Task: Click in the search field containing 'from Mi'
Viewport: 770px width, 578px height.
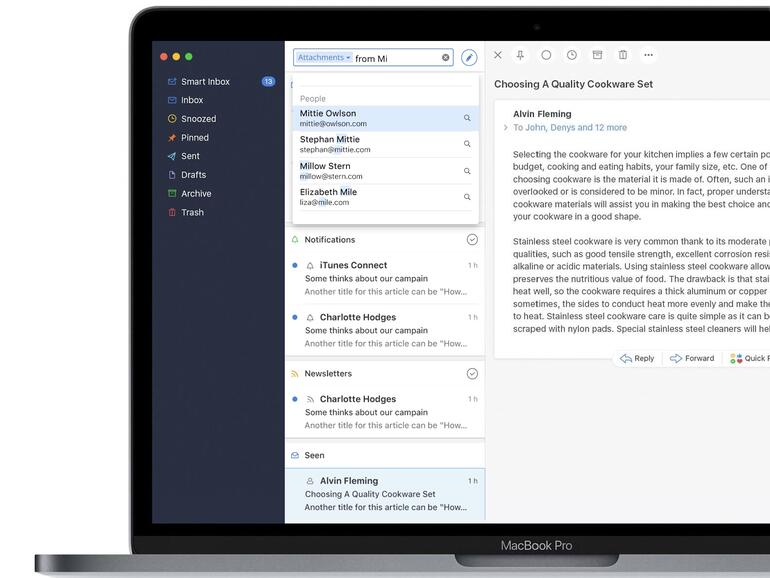Action: tap(373, 57)
